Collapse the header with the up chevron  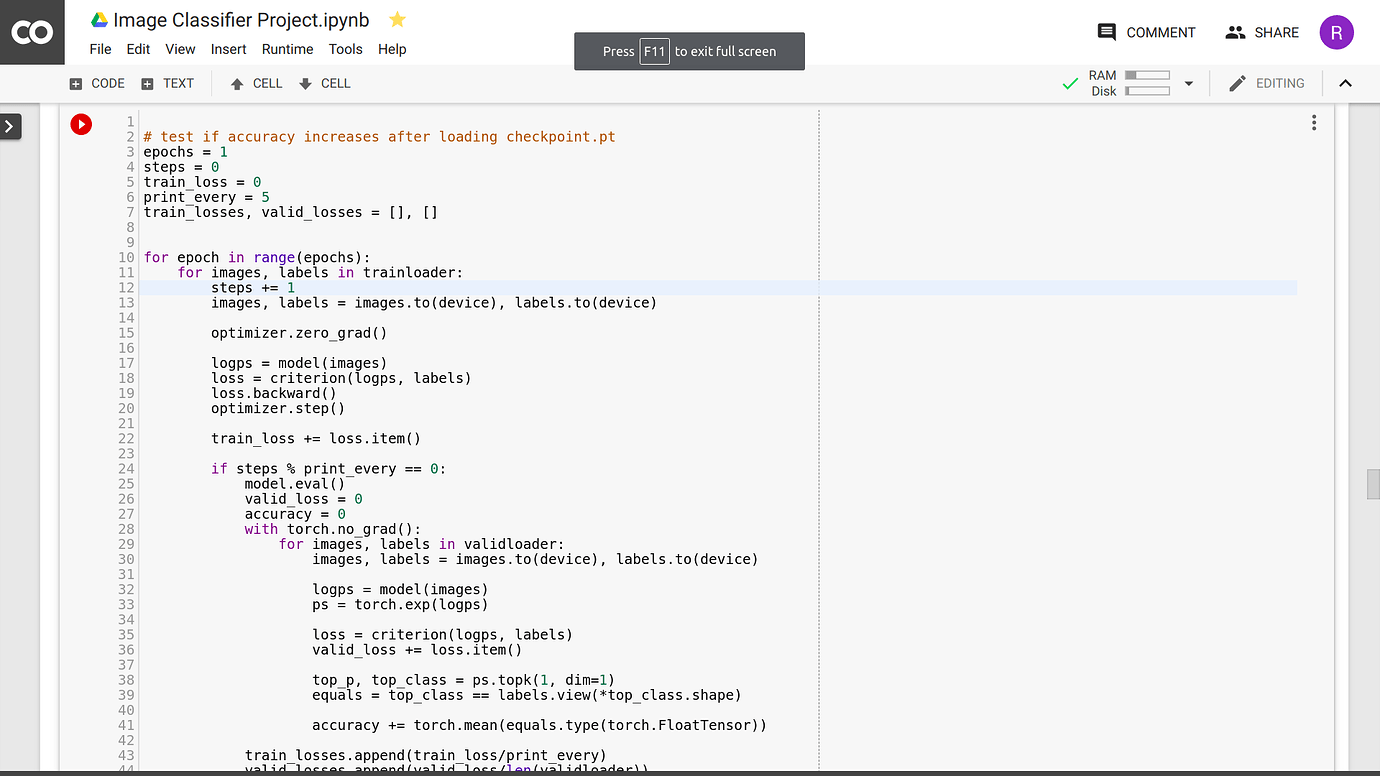(1345, 83)
